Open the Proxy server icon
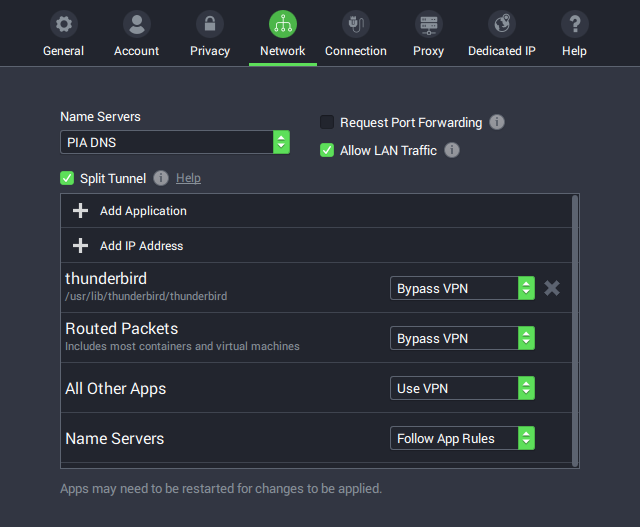 click(428, 24)
